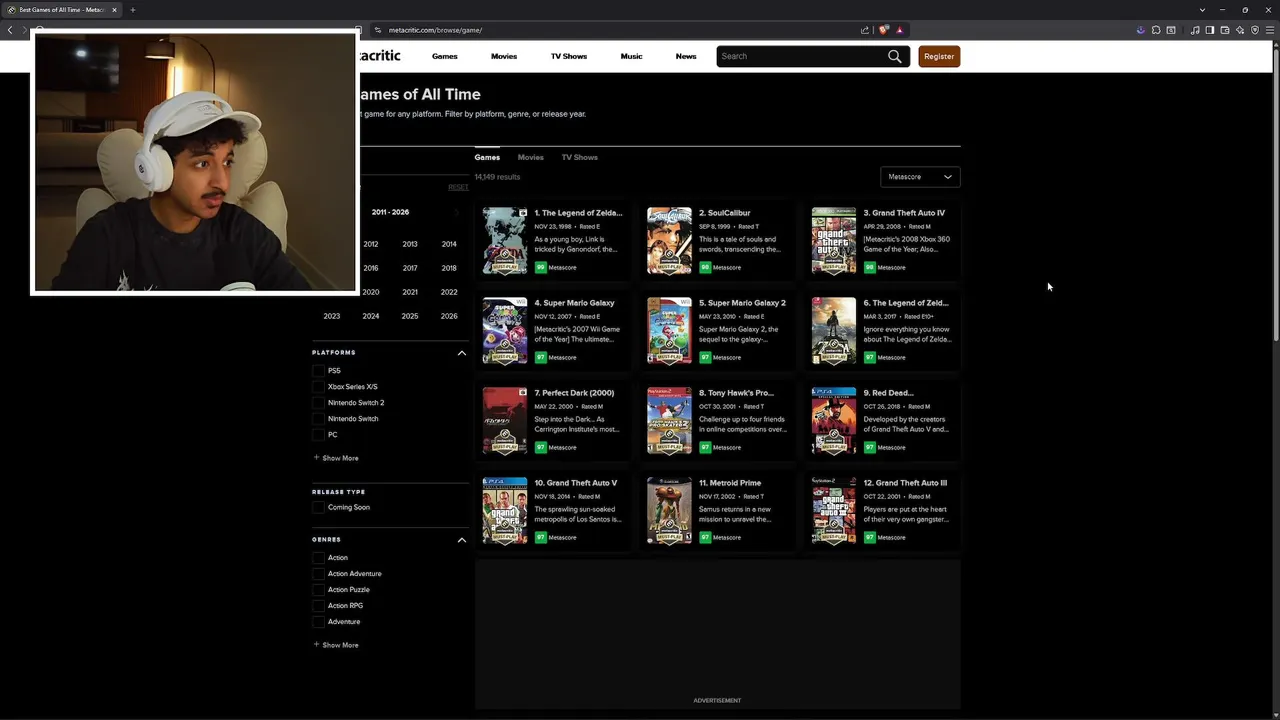Click the 97 Metascore badge for Perfect Dark
This screenshot has width=1280, height=720.
540,447
